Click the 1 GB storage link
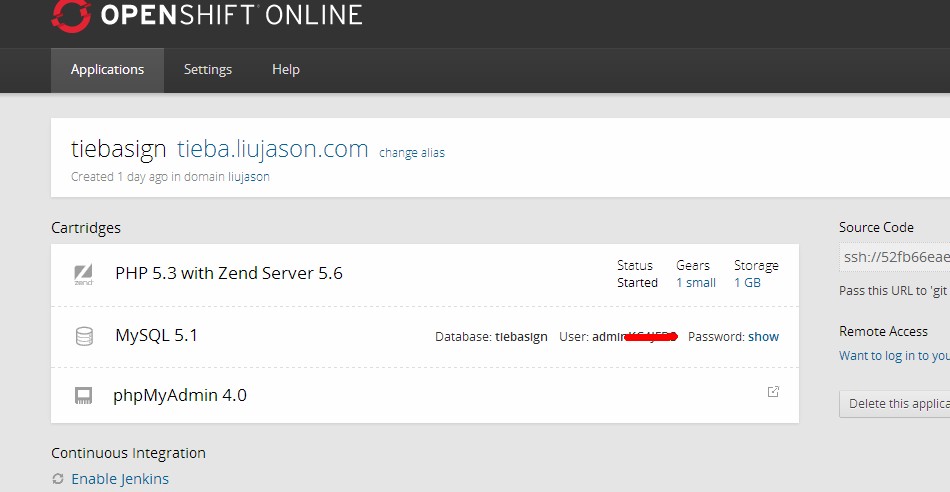 747,282
